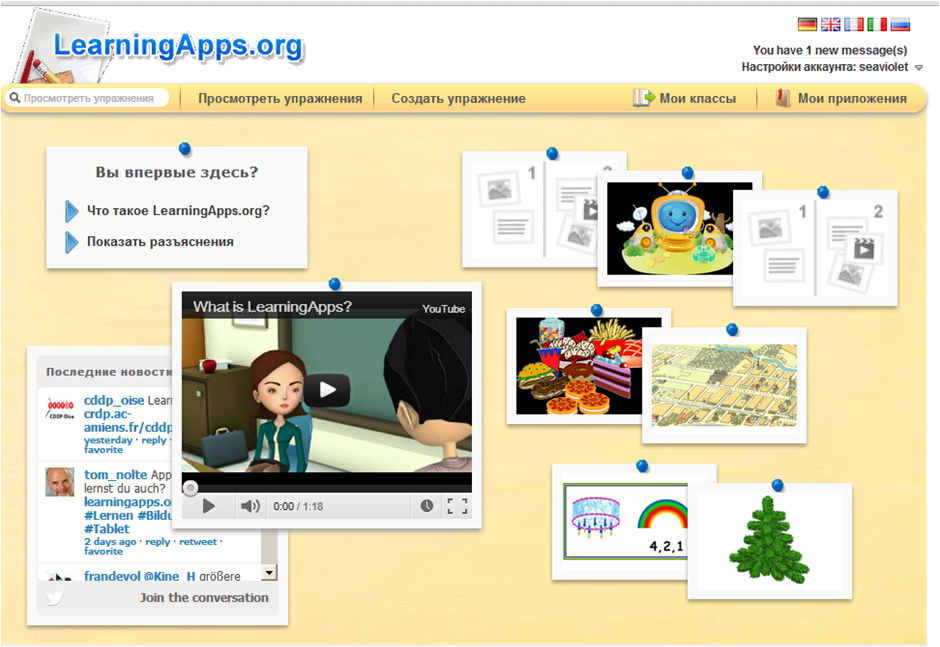Open the rainbow 4,2,1 app thumbnail
Viewport: 940px width, 647px height.
tap(625, 521)
